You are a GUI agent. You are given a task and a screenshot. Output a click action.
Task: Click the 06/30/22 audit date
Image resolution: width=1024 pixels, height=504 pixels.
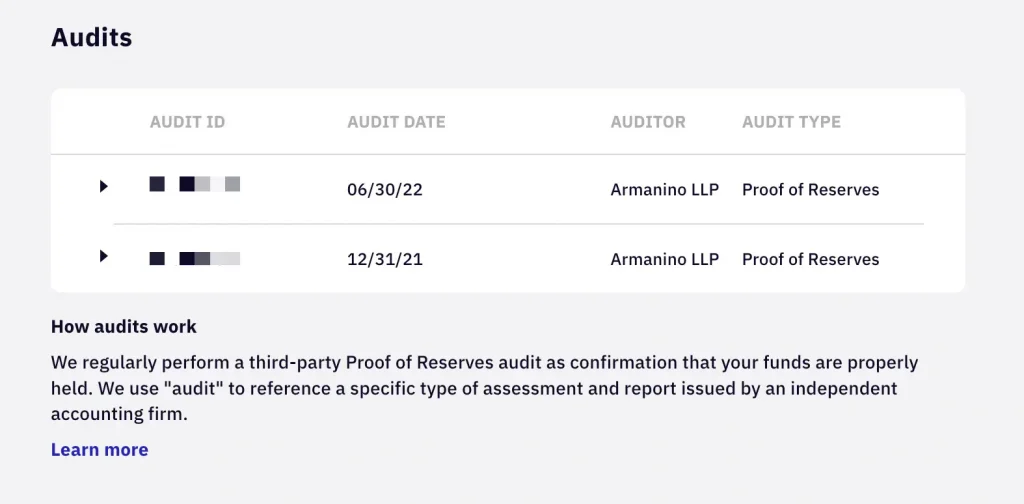click(385, 190)
